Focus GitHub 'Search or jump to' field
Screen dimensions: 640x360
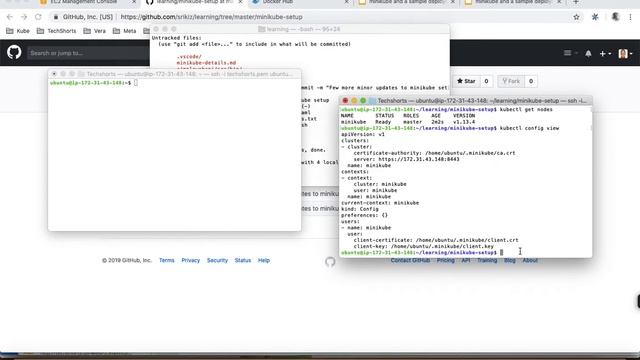(88, 53)
